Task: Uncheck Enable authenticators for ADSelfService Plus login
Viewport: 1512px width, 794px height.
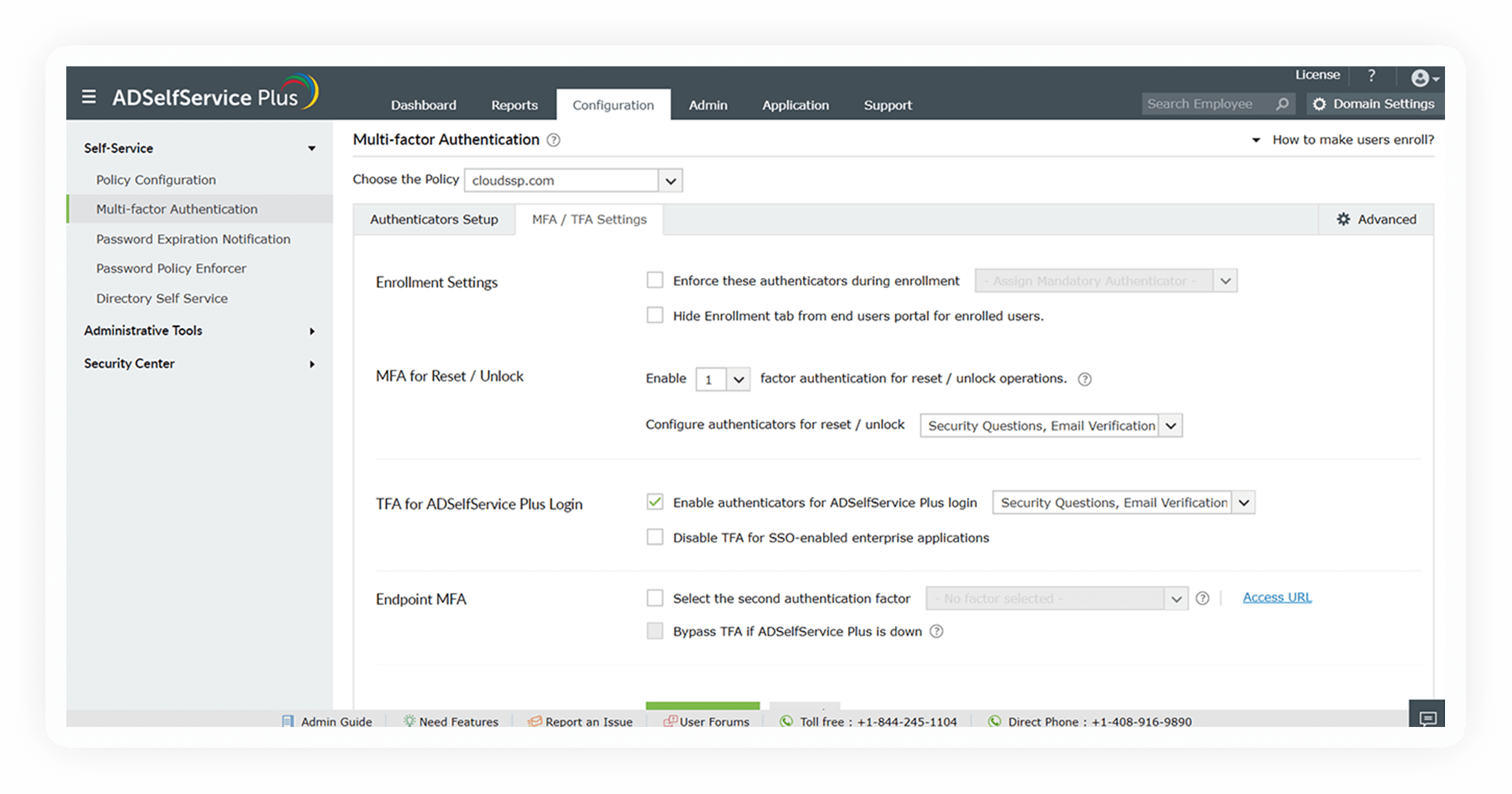Action: point(654,502)
